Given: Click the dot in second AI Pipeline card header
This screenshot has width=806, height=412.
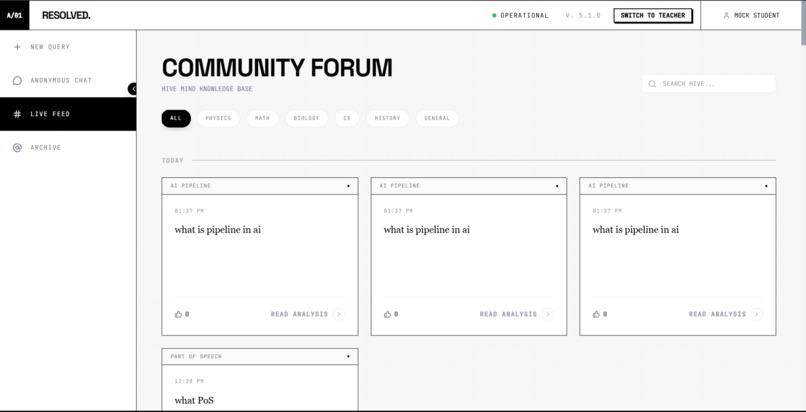Looking at the screenshot, I should click(557, 186).
